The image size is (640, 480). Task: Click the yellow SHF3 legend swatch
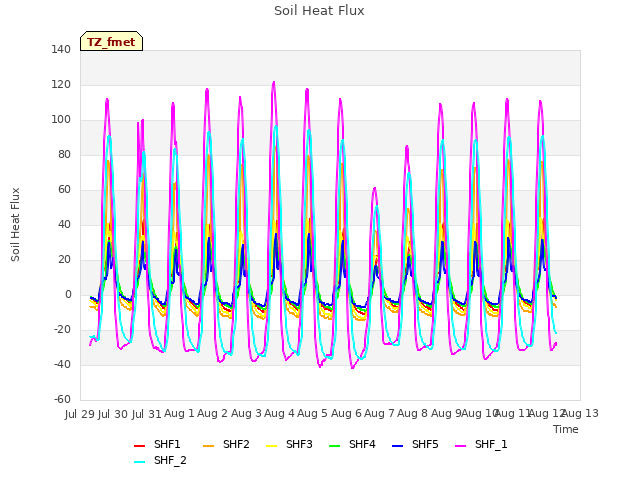[271, 446]
